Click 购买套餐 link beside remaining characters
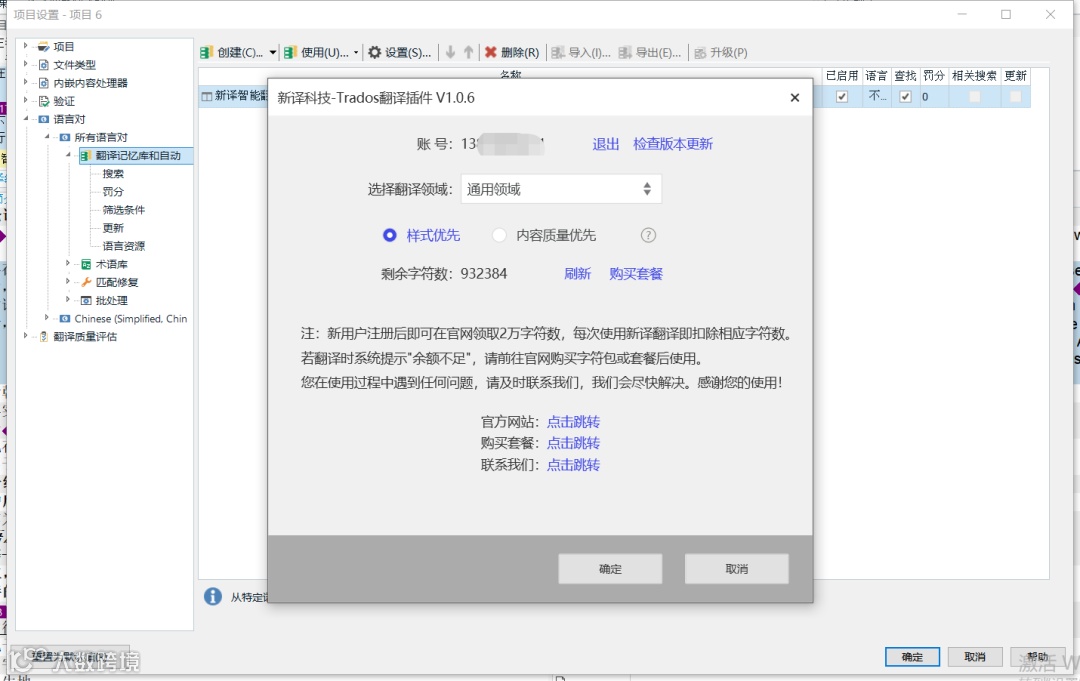1080x681 pixels. click(x=636, y=274)
